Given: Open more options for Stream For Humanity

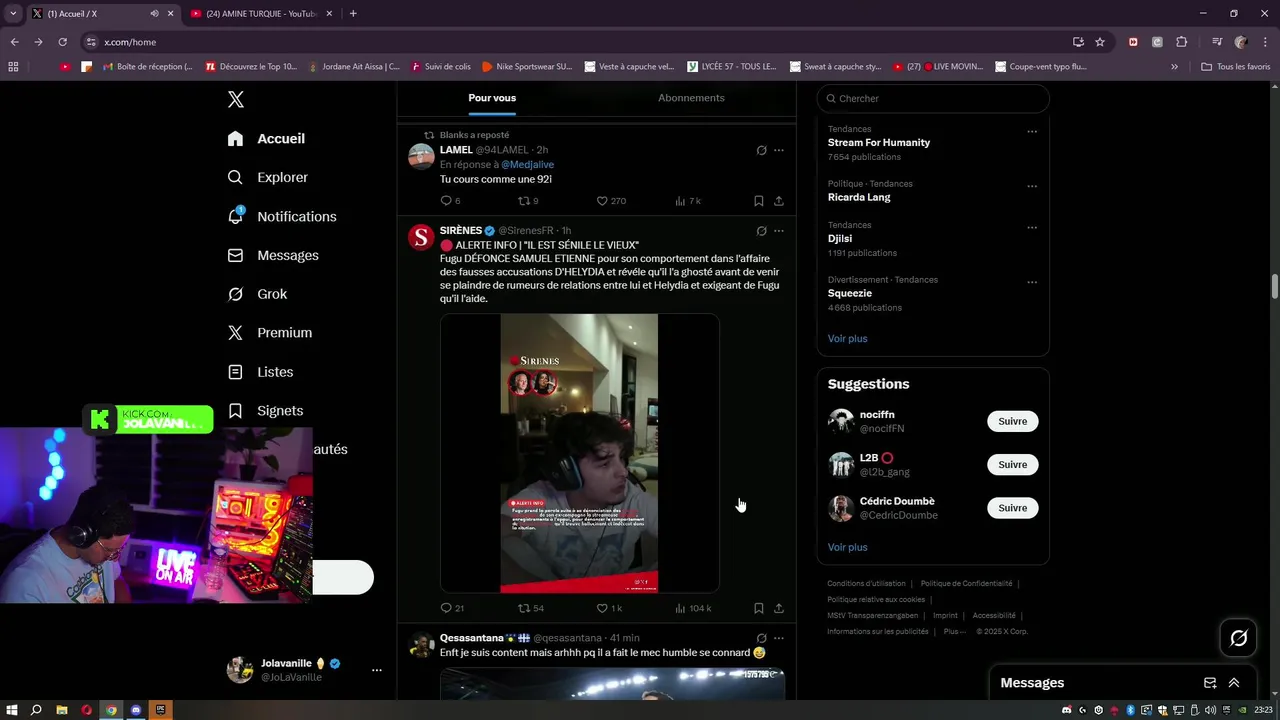Looking at the screenshot, I should [1032, 131].
